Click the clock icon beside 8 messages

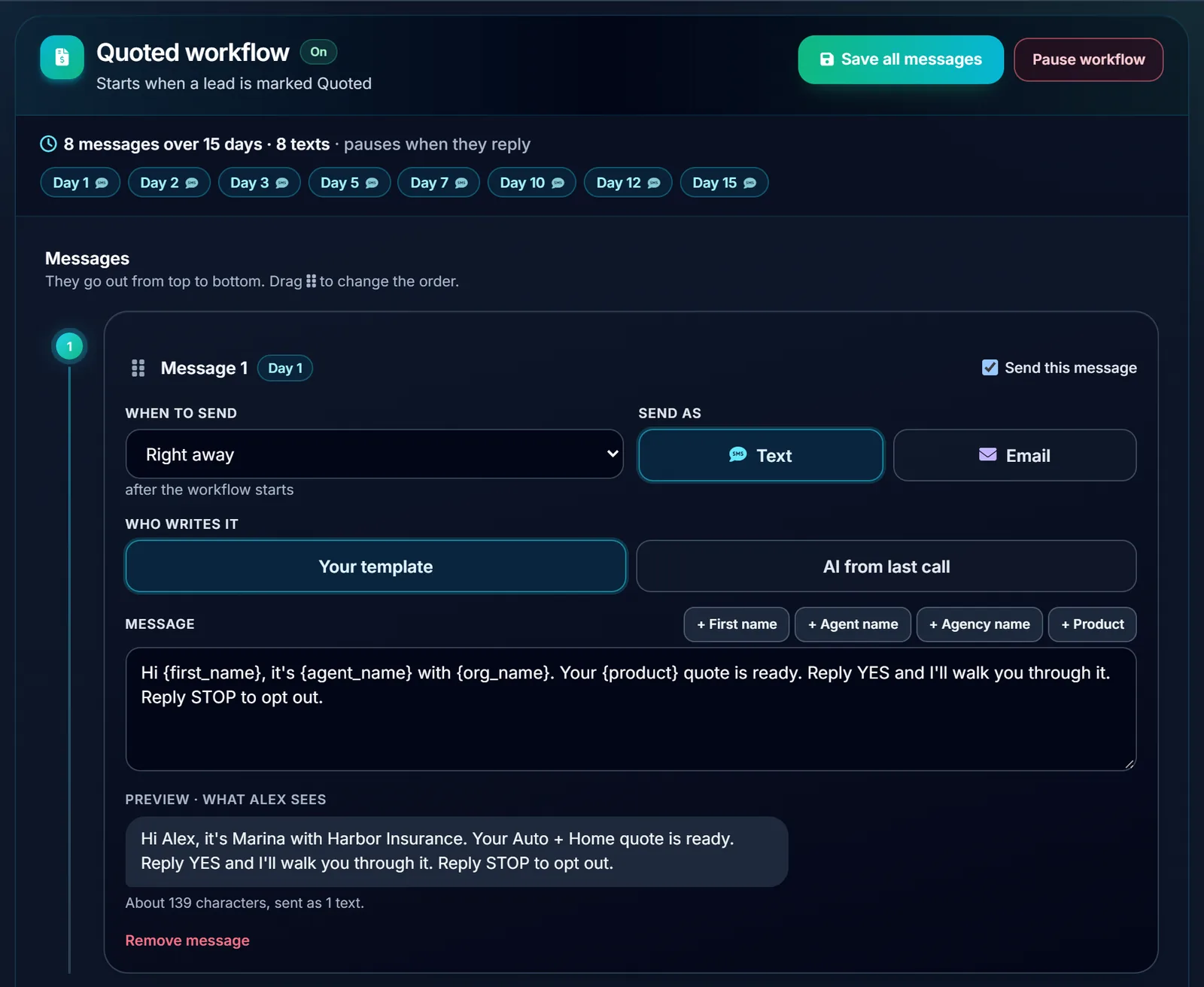pyautogui.click(x=48, y=144)
